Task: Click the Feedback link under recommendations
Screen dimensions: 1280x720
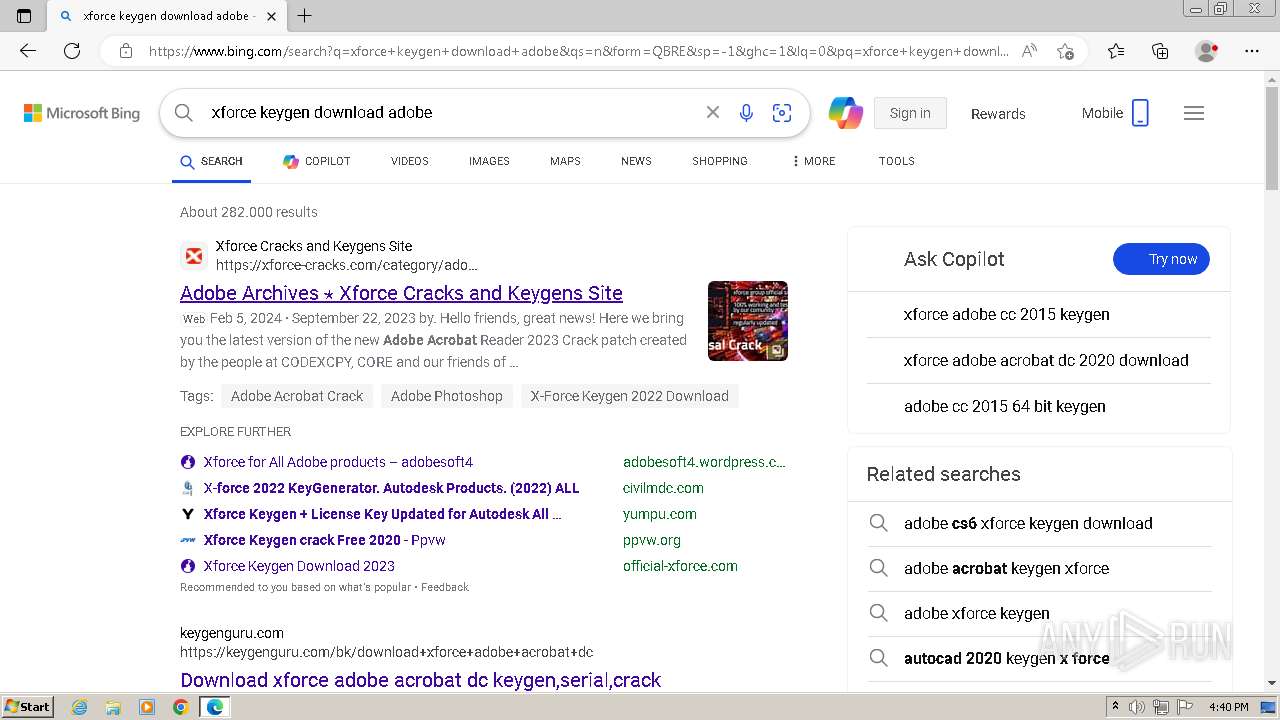Action: click(444, 587)
